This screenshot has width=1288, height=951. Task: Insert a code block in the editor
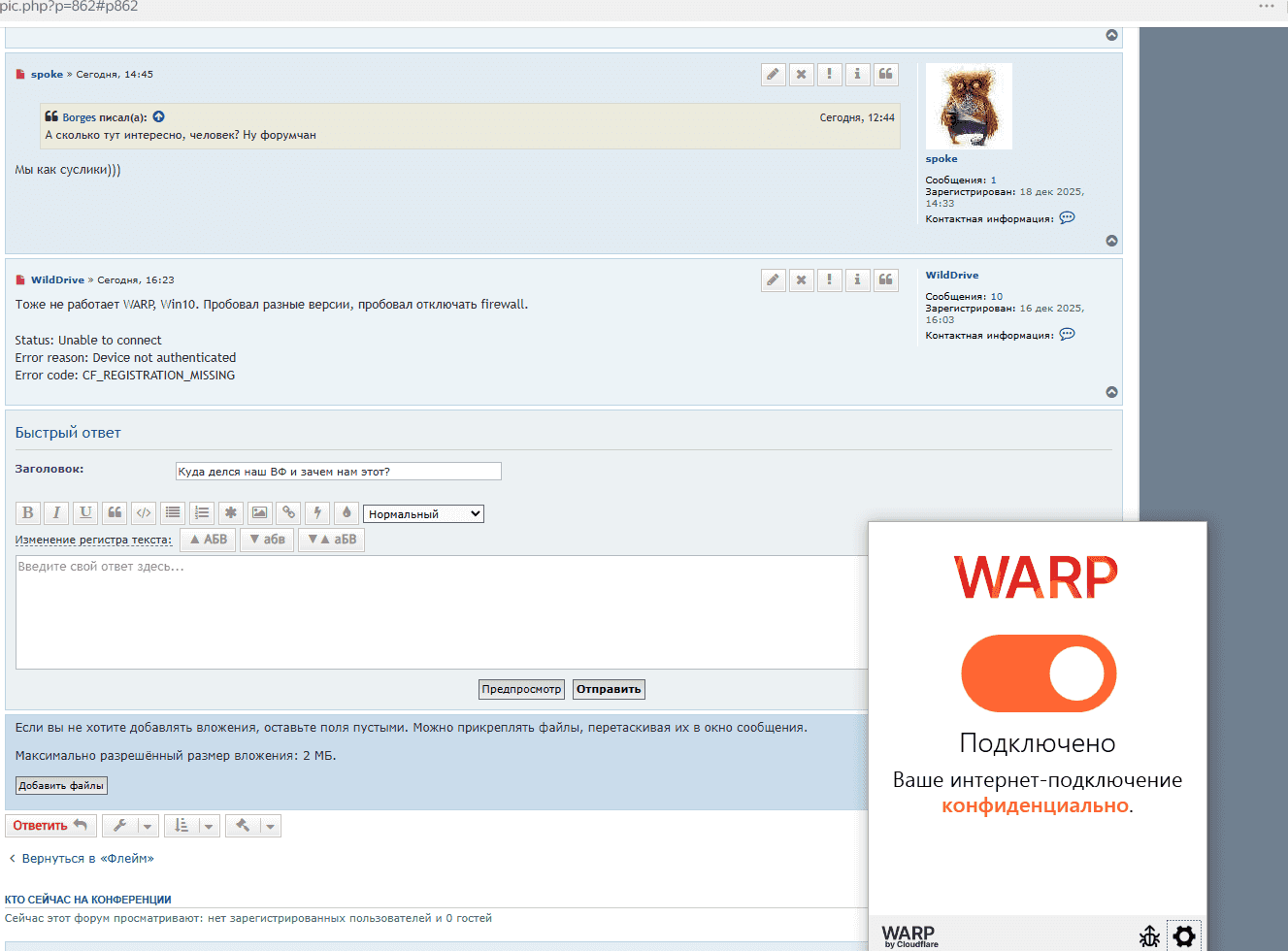point(144,513)
